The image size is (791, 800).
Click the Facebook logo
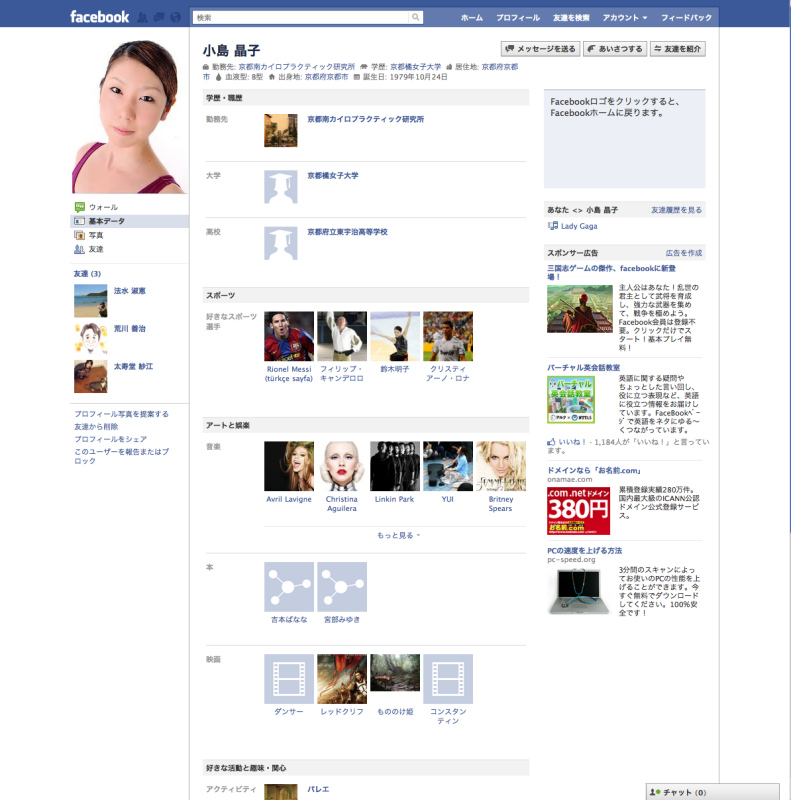click(100, 17)
